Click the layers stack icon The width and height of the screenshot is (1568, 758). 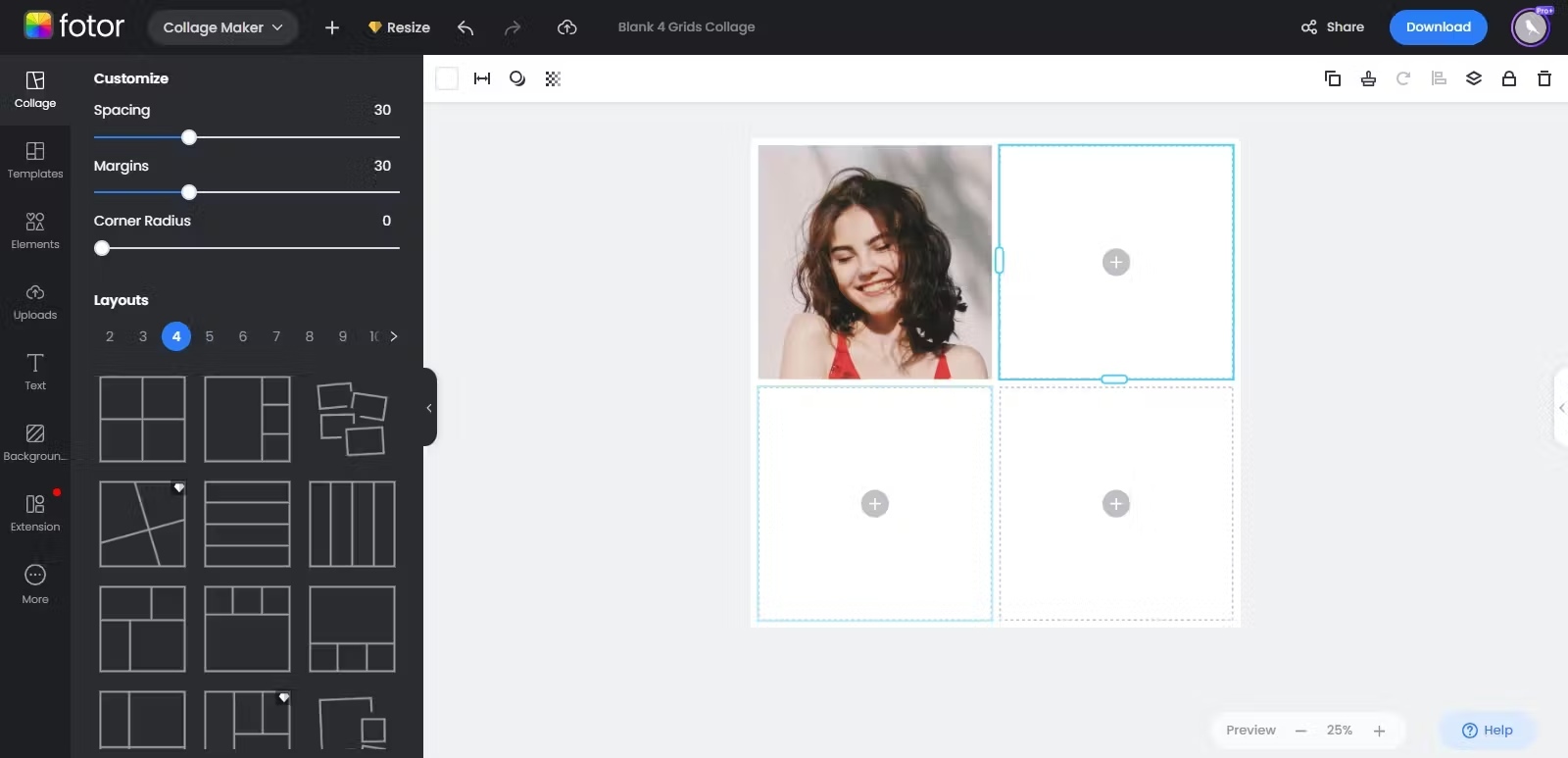coord(1474,78)
